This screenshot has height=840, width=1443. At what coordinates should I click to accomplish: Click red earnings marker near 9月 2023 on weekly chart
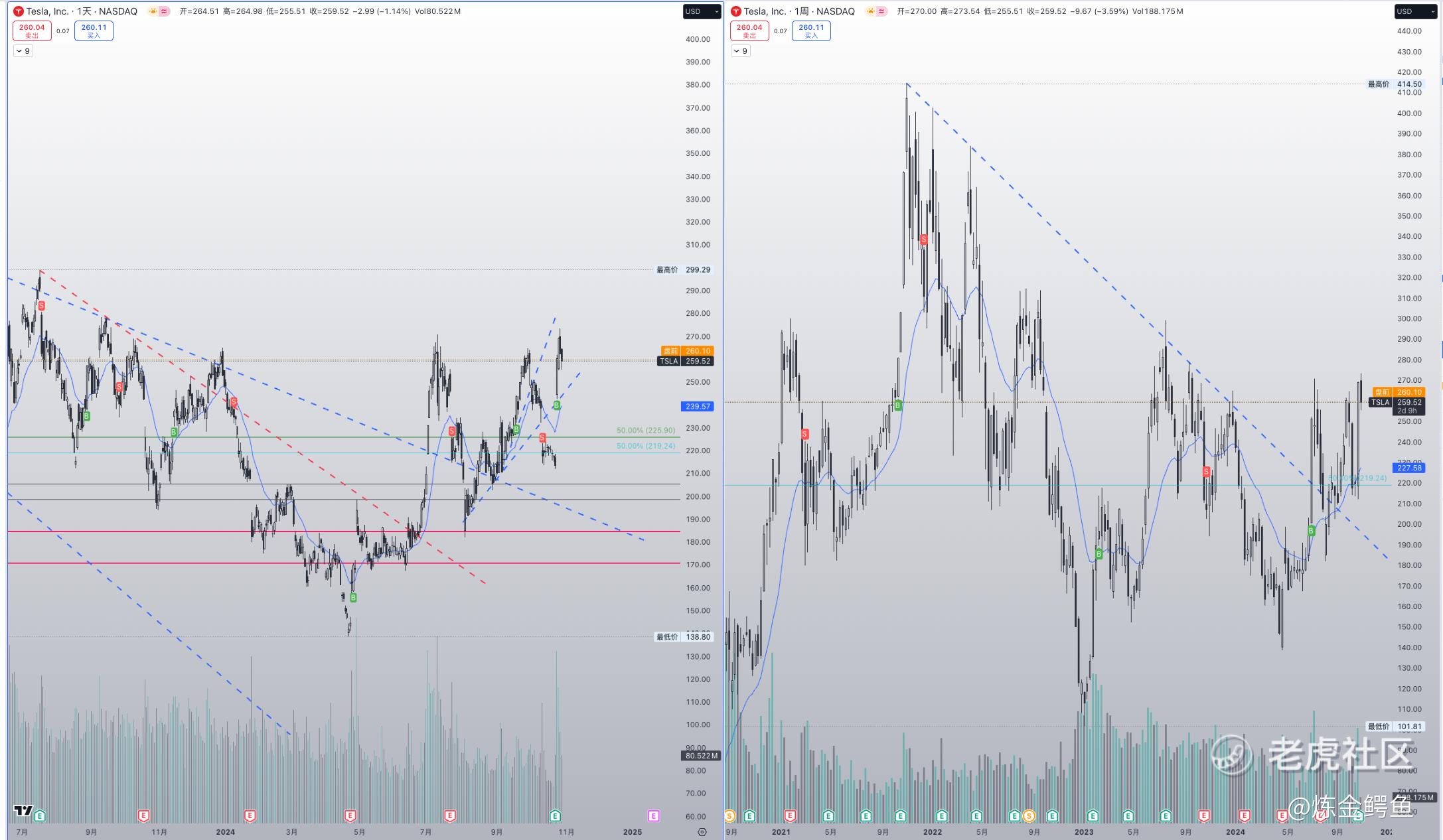(1204, 815)
